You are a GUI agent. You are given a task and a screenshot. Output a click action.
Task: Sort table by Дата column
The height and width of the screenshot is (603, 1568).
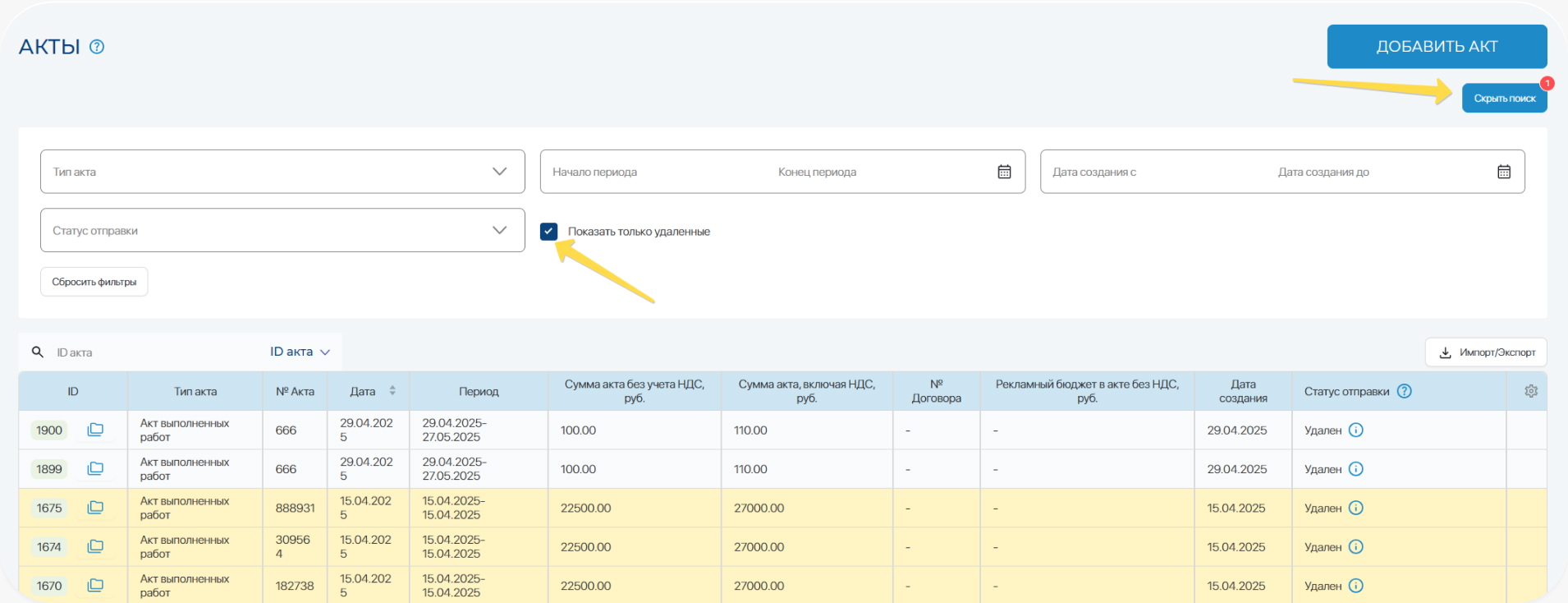coord(392,391)
